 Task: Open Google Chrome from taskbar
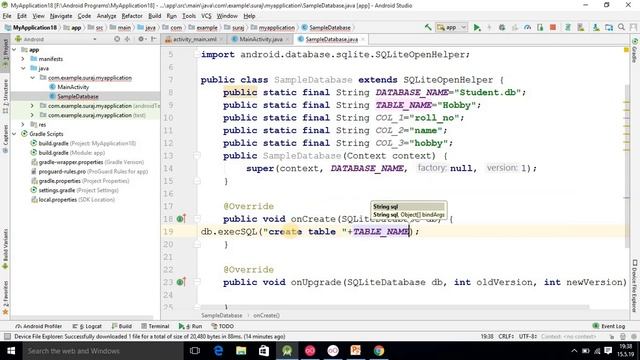coord(379,351)
